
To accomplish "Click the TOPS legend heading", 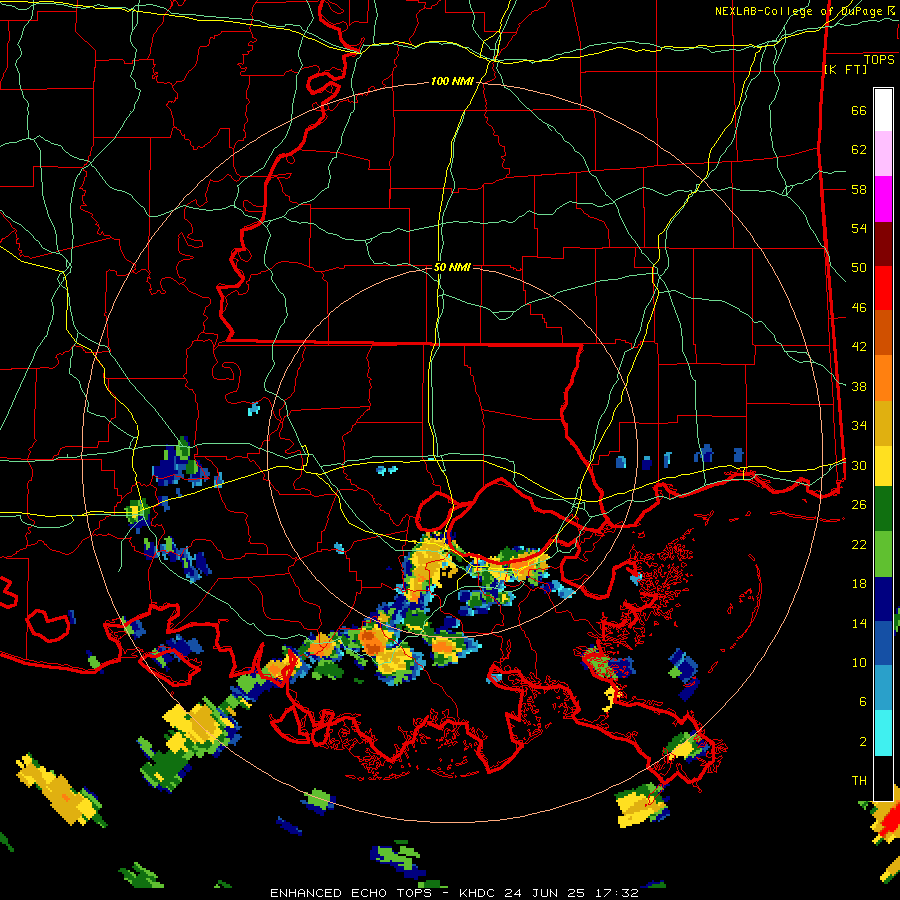I will coord(879,60).
